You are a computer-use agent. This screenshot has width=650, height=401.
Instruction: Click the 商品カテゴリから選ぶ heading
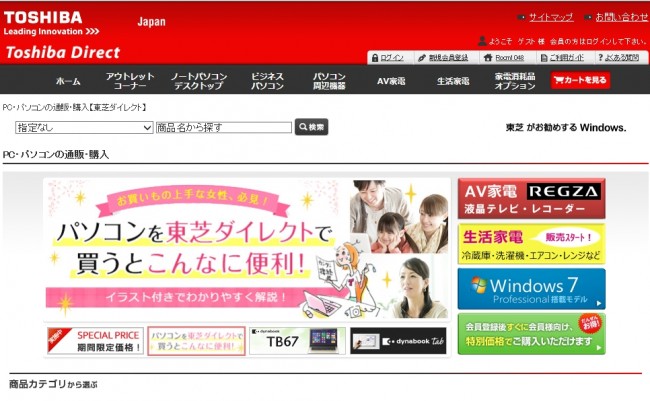pyautogui.click(x=53, y=384)
